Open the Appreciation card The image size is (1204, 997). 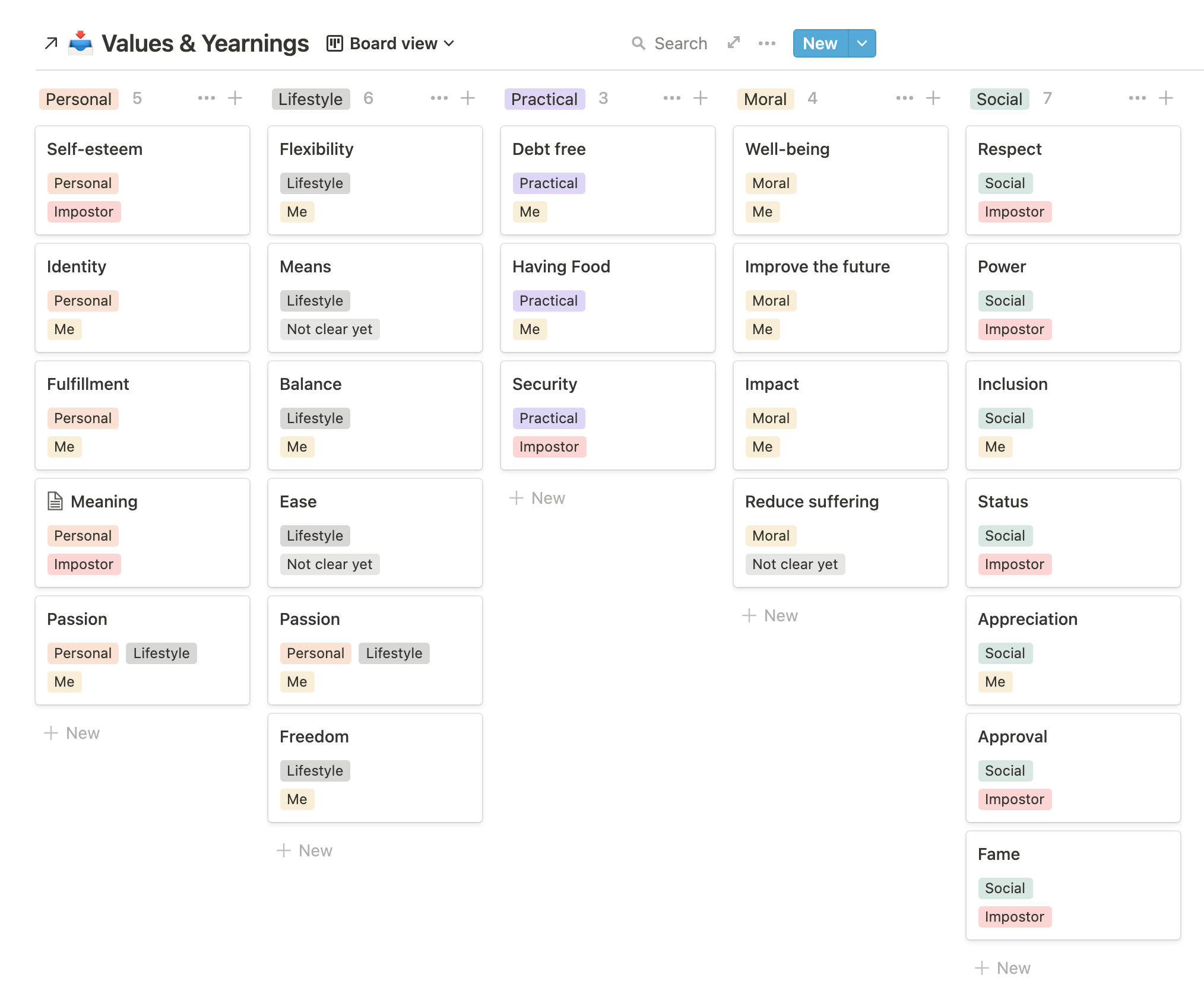(1073, 650)
